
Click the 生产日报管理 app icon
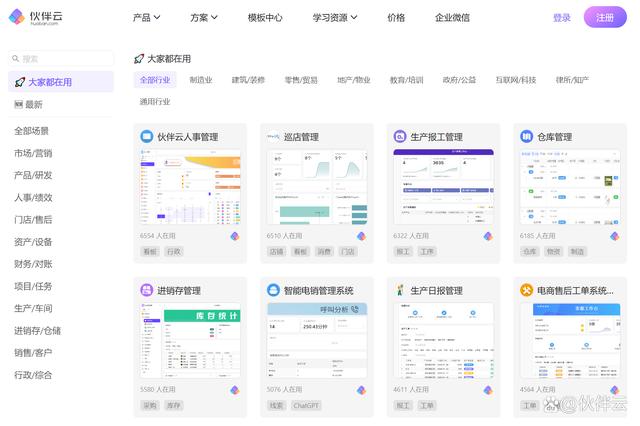[x=400, y=290]
